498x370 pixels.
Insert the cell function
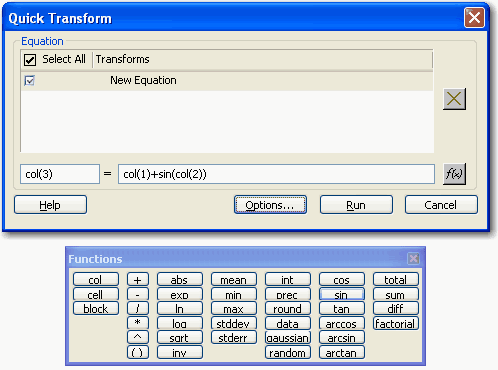[96, 294]
